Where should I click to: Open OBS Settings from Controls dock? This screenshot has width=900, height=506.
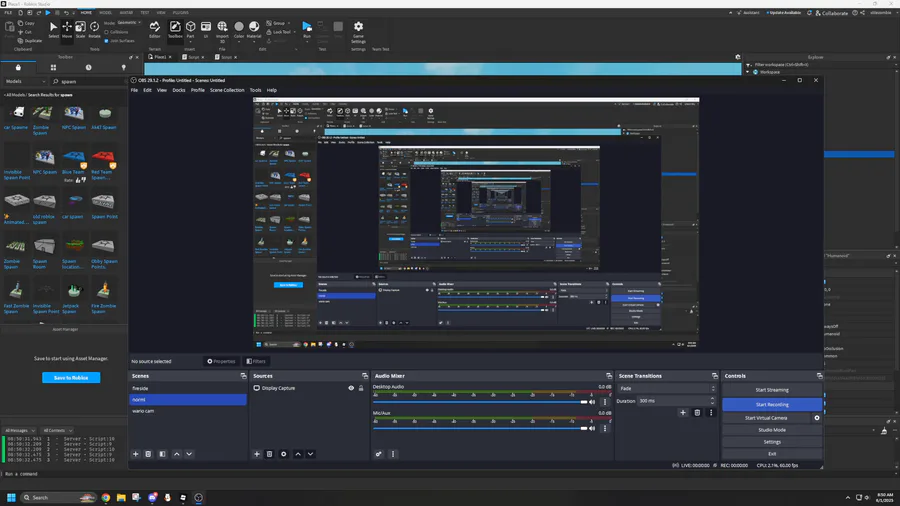772,442
